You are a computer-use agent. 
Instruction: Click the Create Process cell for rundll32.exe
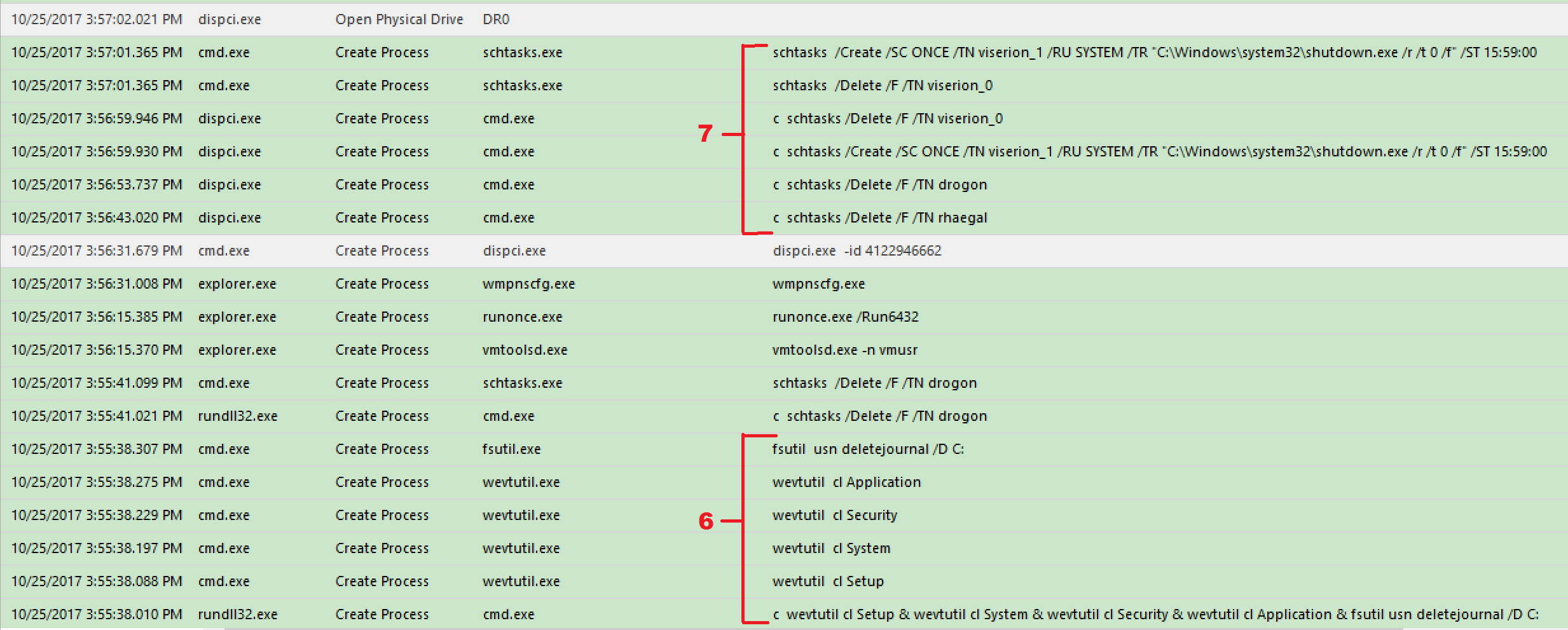[382, 416]
